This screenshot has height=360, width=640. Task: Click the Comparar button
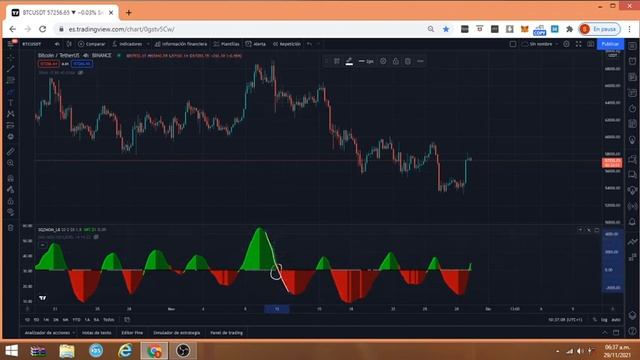[92, 44]
